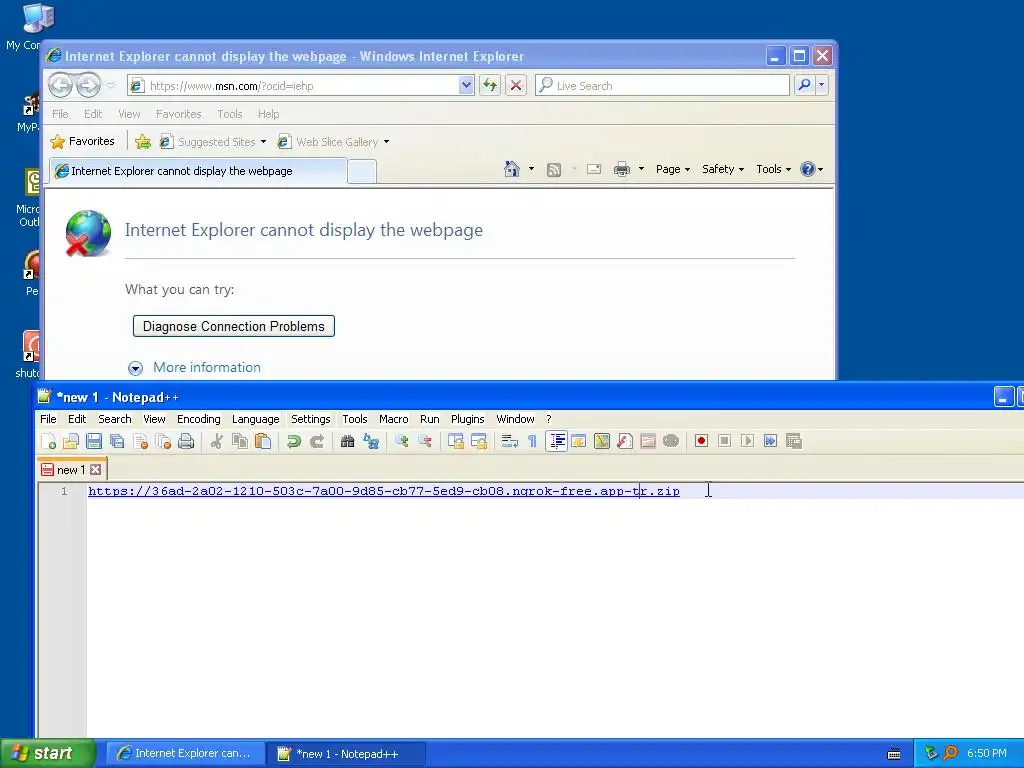Click Zoom Out icon in Notepad++
This screenshot has width=1024, height=768.
pos(425,441)
